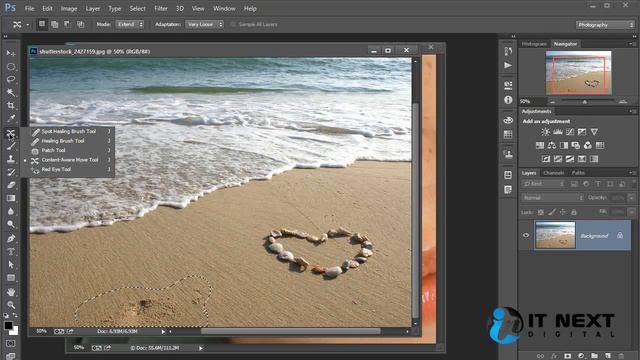The image size is (640, 360).
Task: Toggle lock all in Layers panel
Action: click(574, 212)
